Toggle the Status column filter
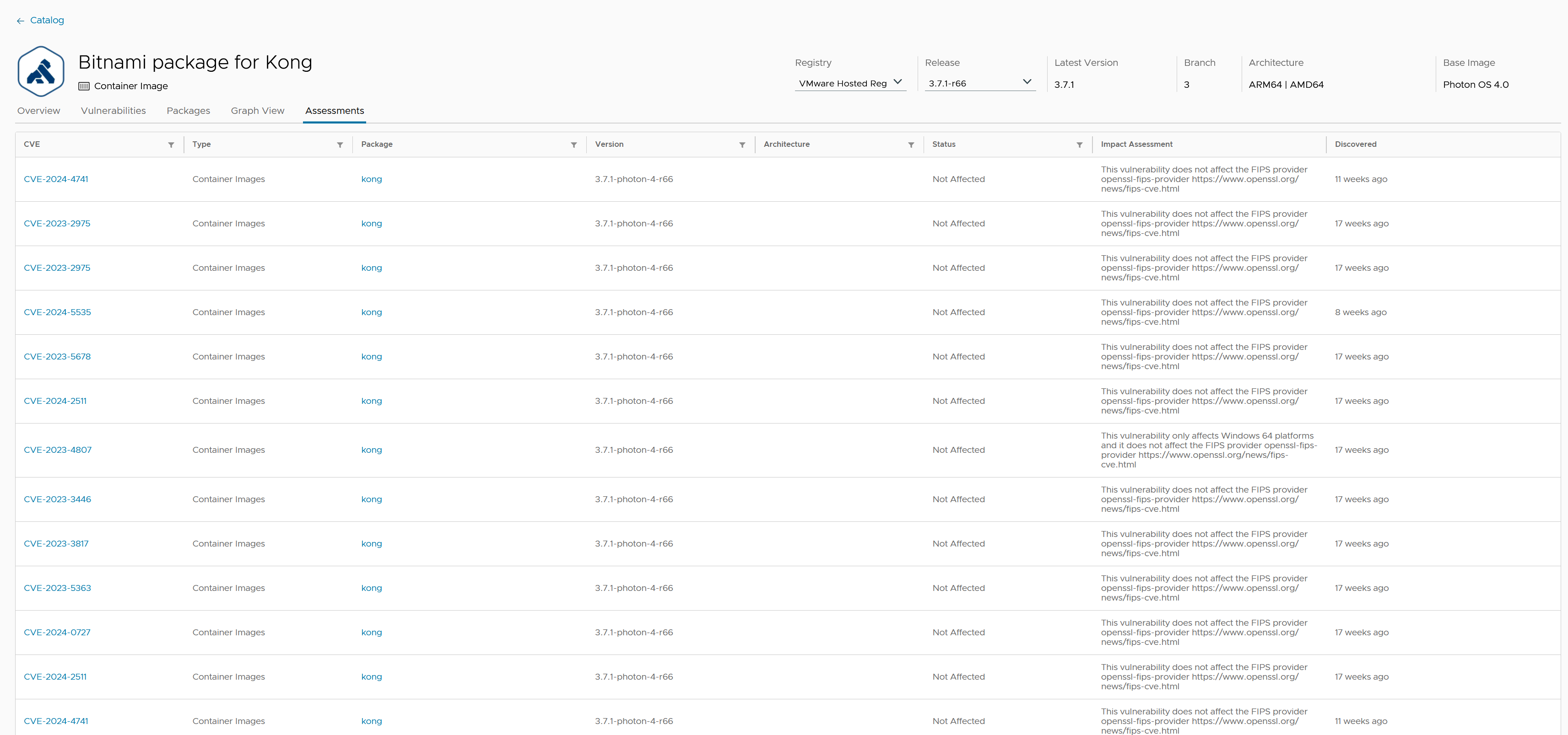 click(1079, 144)
